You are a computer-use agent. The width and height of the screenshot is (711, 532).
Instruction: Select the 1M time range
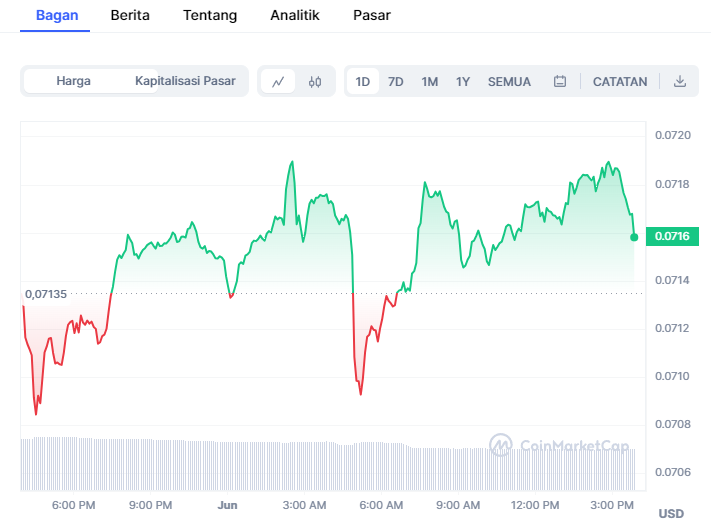pos(429,82)
